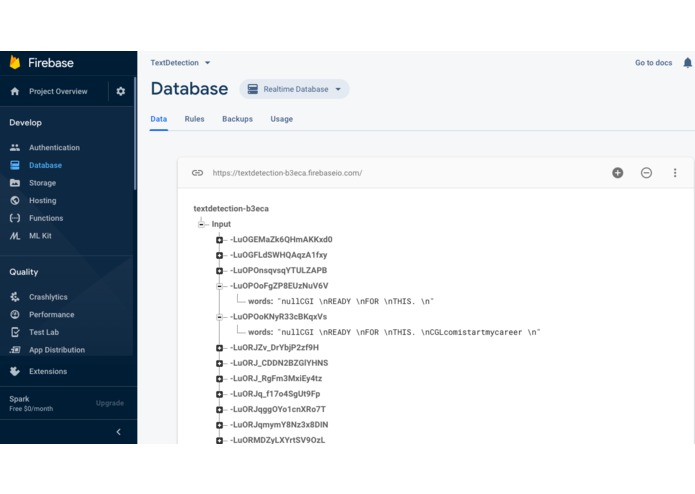Open ML Kit in the sidebar

(40, 236)
